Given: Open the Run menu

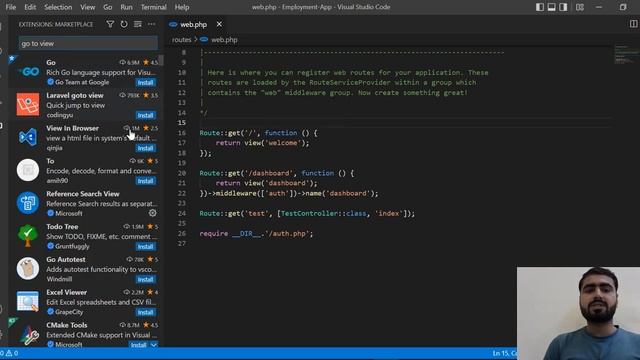Looking at the screenshot, I should pos(126,7).
